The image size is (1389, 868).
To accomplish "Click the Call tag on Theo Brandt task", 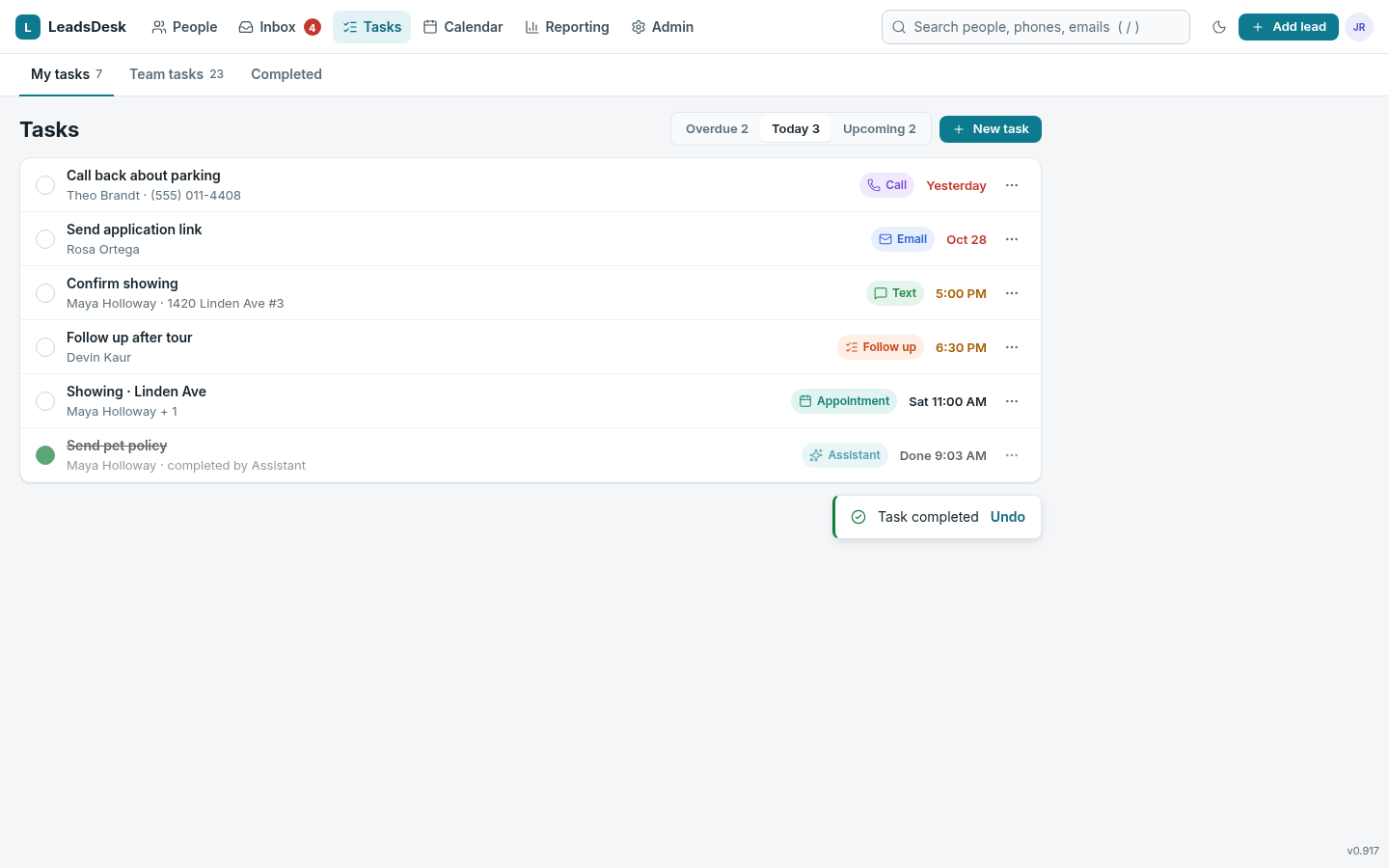I will point(886,185).
